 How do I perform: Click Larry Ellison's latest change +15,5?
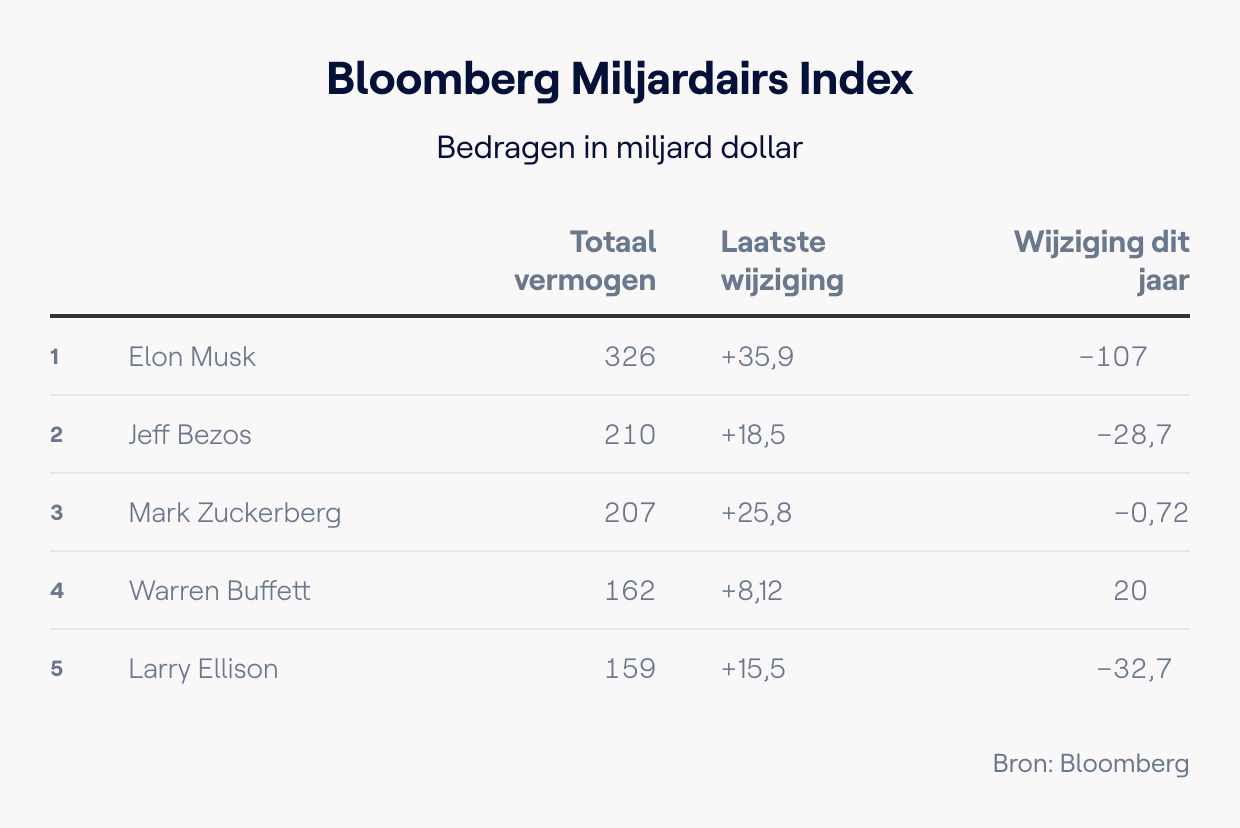pos(753,669)
